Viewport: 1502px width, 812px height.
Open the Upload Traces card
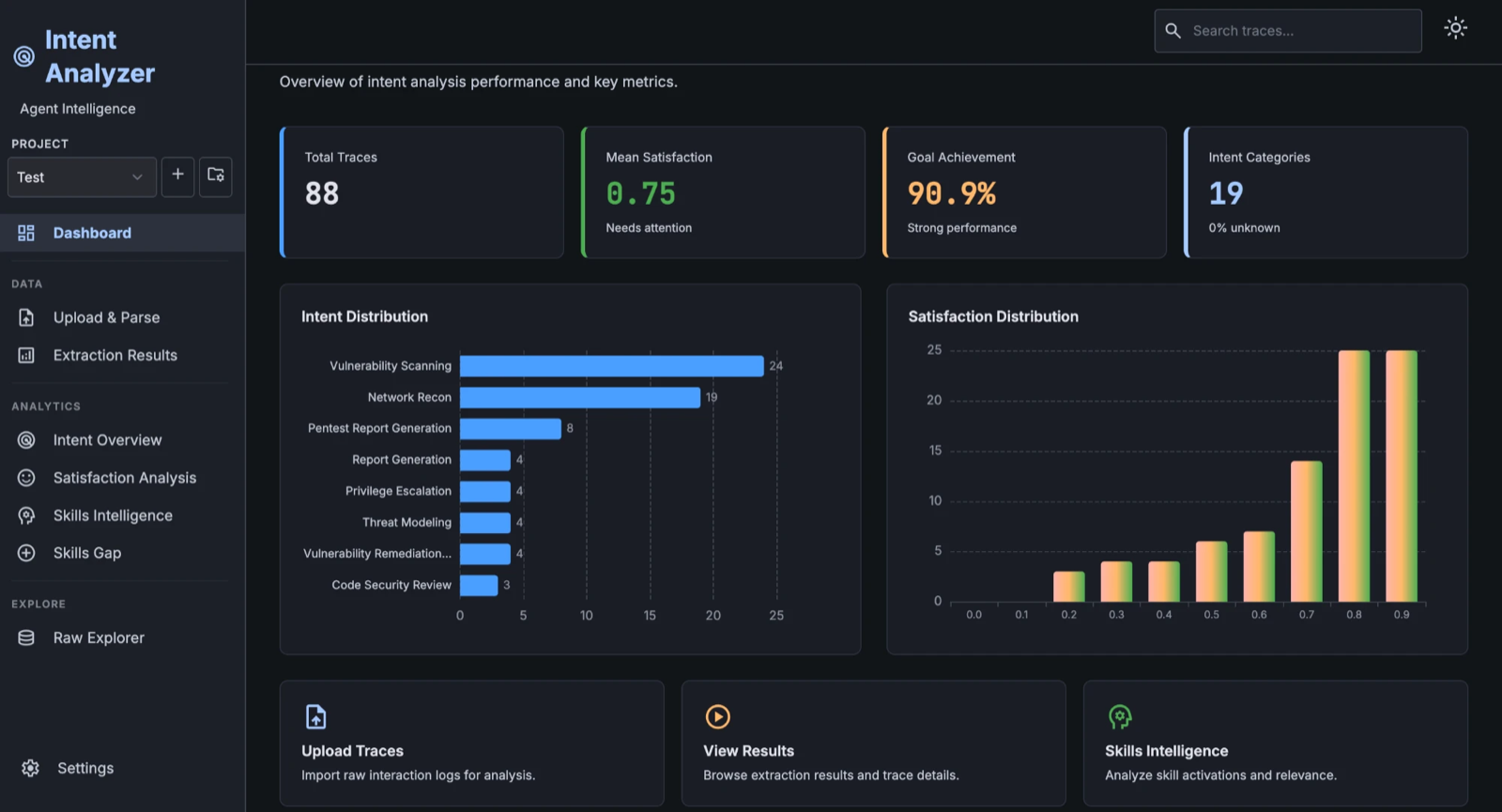[x=471, y=743]
